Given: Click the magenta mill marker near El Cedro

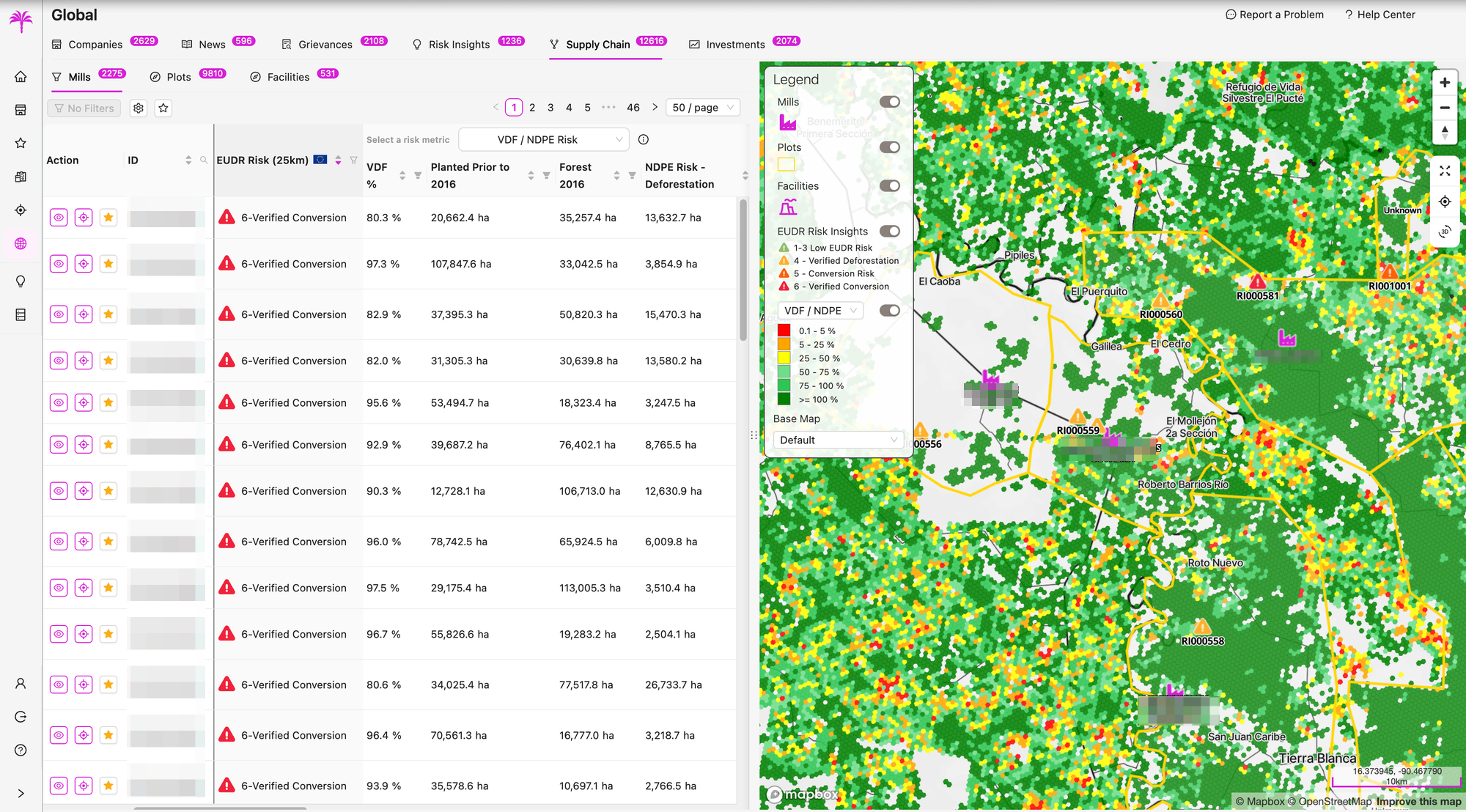Looking at the screenshot, I should pyautogui.click(x=1287, y=338).
